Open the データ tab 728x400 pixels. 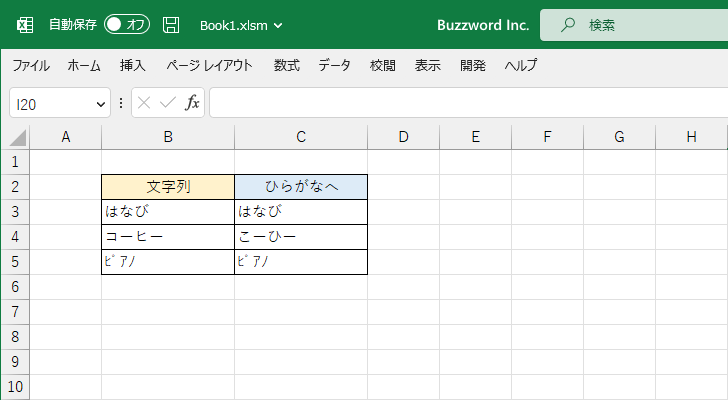(x=335, y=65)
